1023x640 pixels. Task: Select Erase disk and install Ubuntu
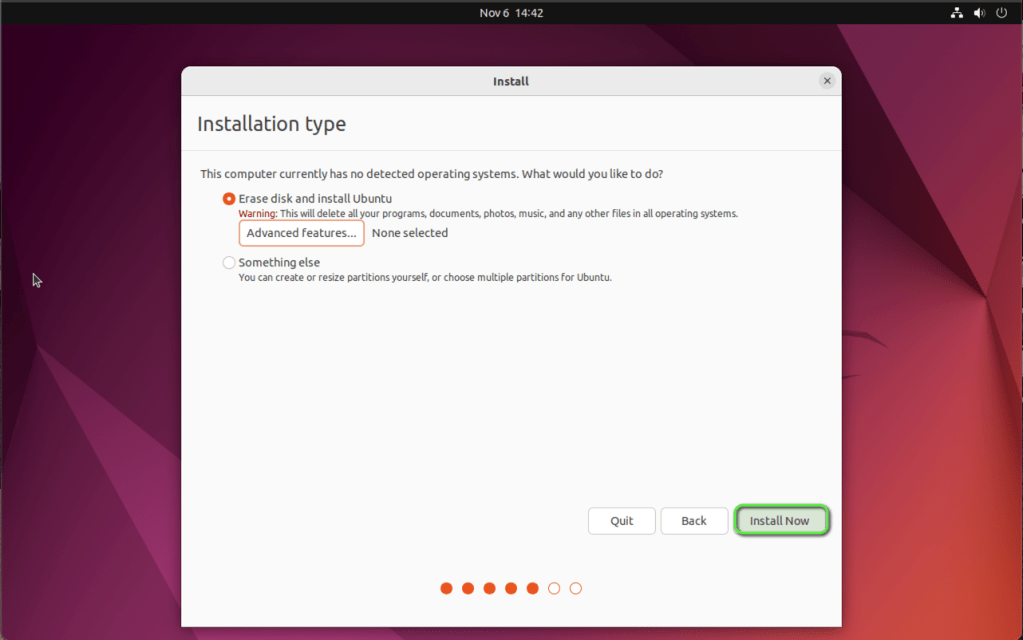(x=228, y=198)
